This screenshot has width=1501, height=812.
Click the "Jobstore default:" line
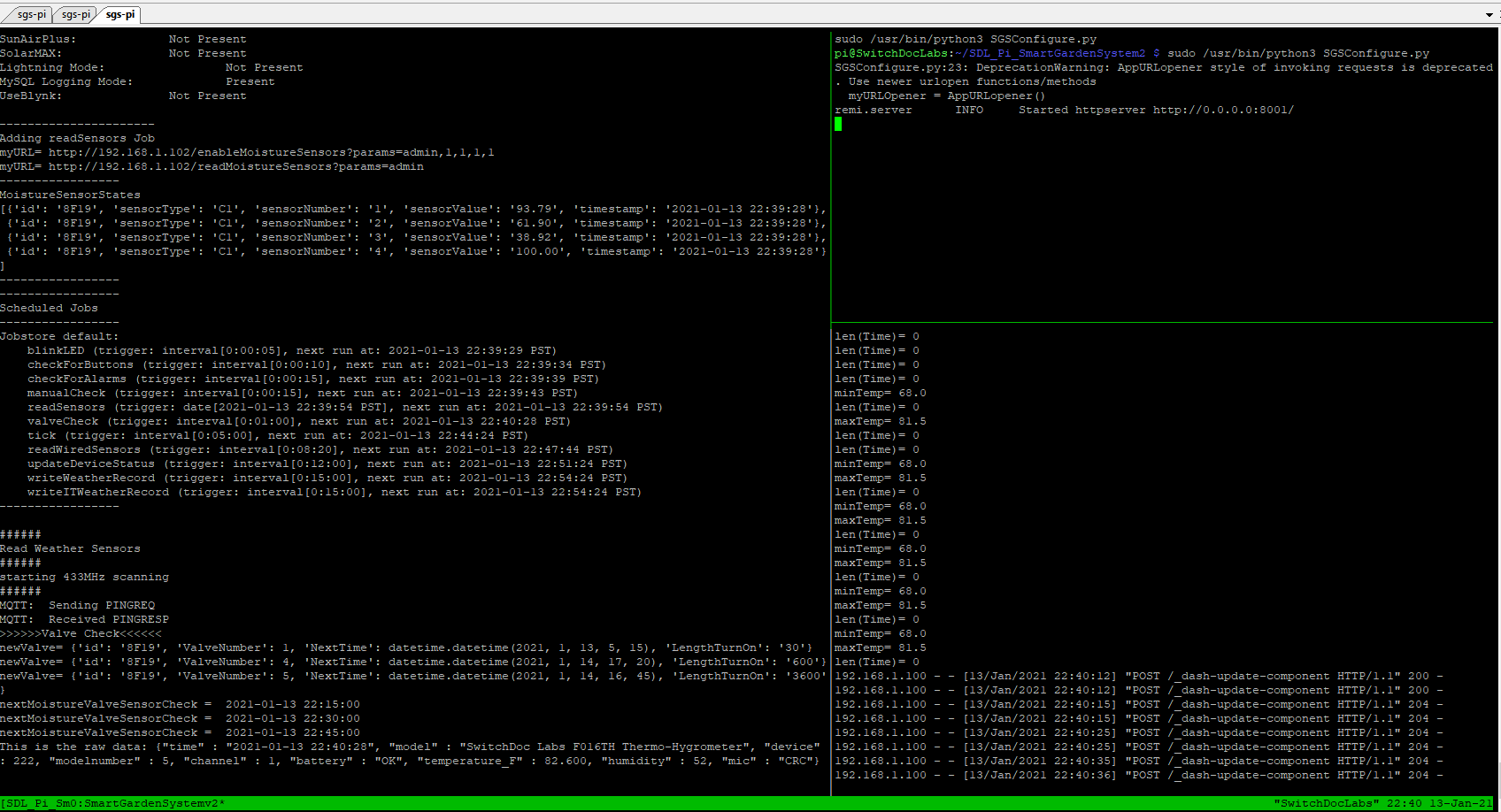tap(59, 336)
